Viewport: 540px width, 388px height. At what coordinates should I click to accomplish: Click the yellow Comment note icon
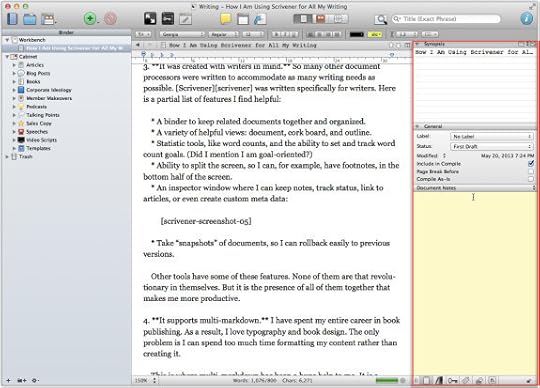(226, 19)
